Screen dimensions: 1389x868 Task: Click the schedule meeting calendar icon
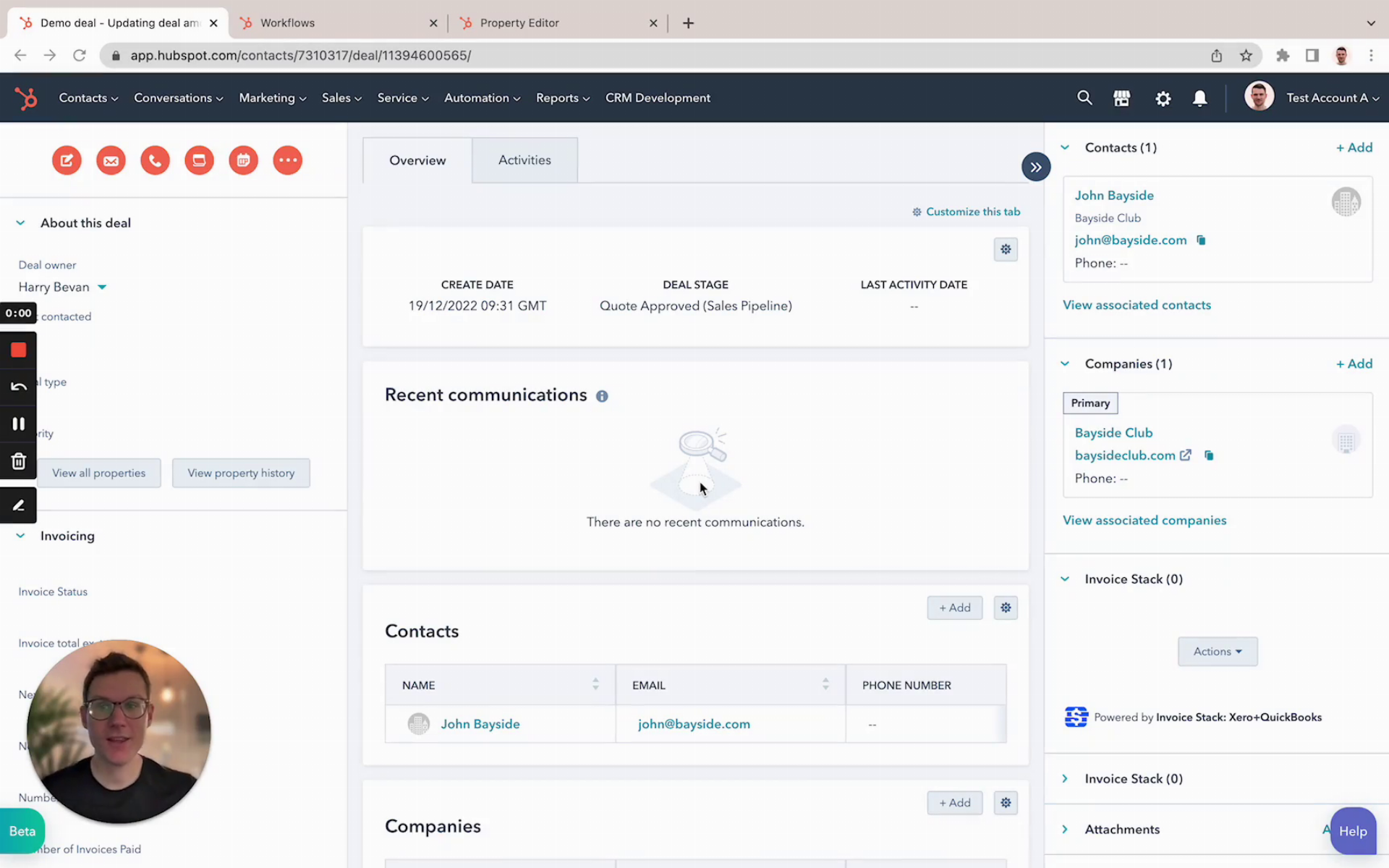point(243,160)
